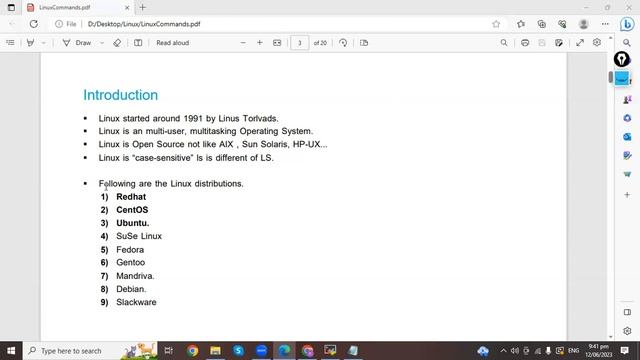The image size is (640, 360).
Task: Open the clock and calendar flyout
Action: [599, 351]
